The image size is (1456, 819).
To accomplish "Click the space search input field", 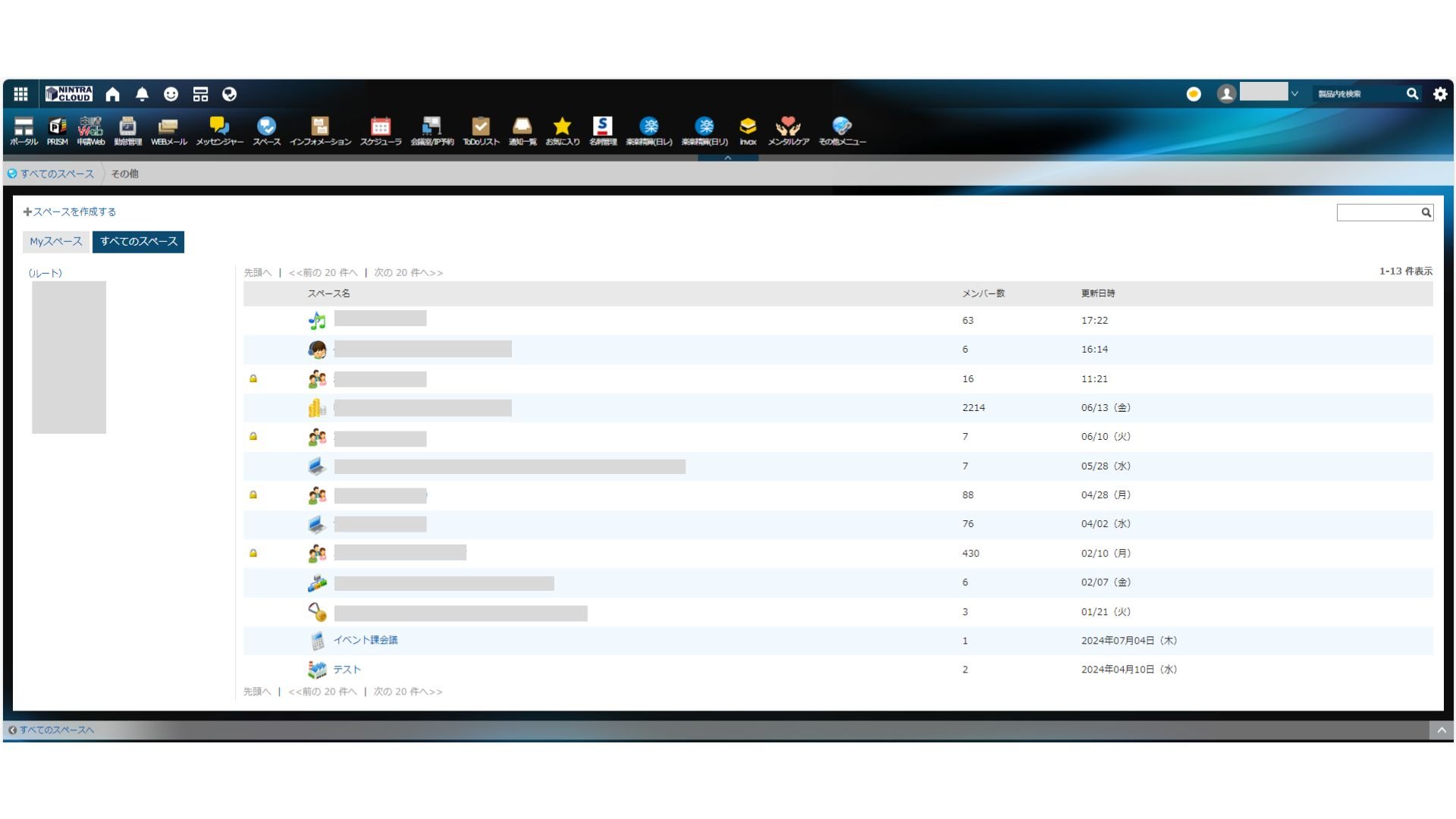I will tap(1378, 213).
